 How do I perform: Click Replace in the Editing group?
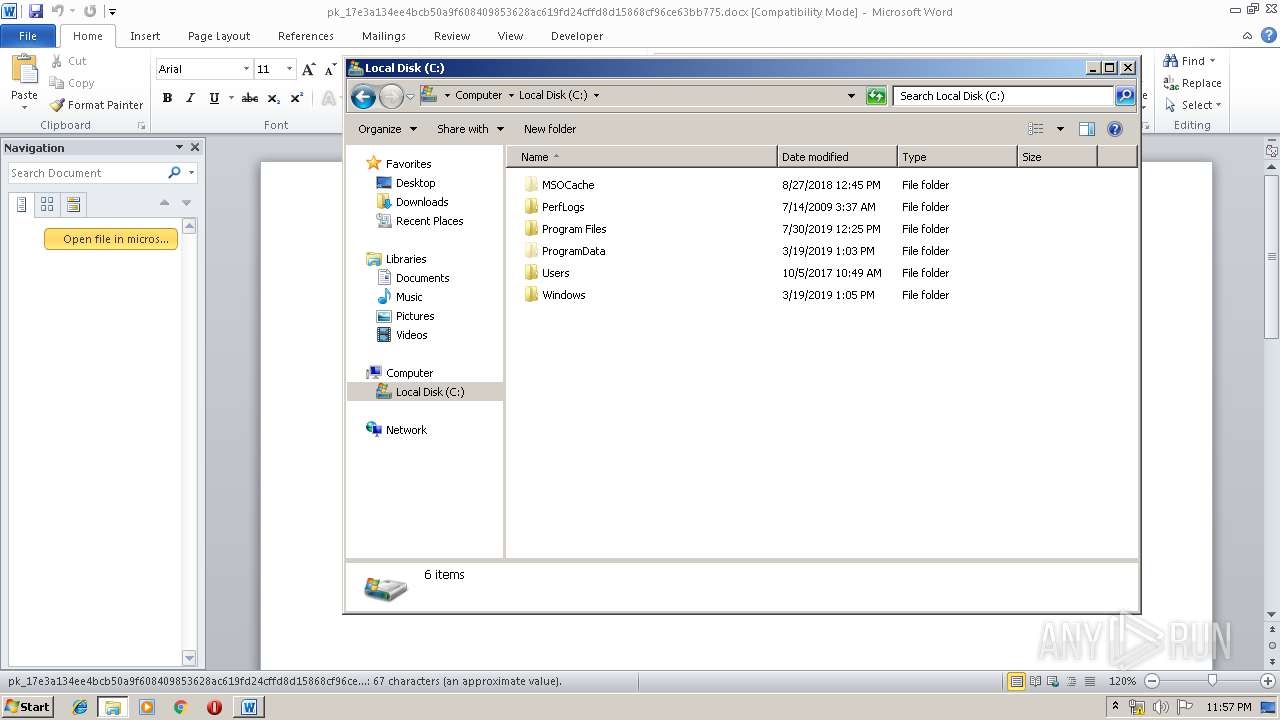click(1192, 83)
